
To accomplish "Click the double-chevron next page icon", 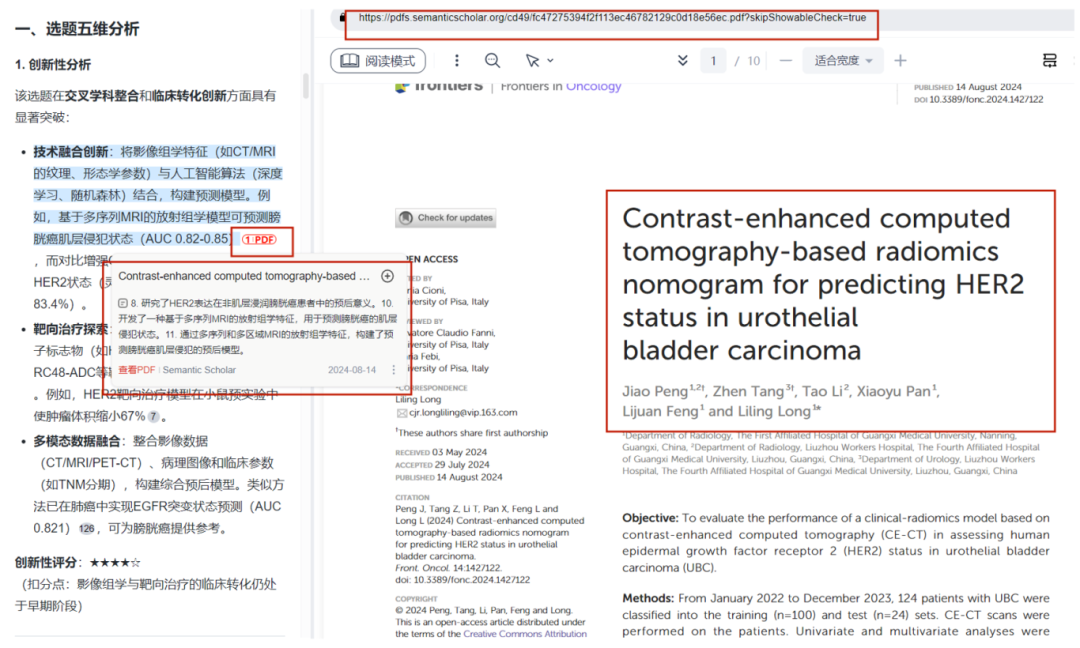I will (683, 61).
